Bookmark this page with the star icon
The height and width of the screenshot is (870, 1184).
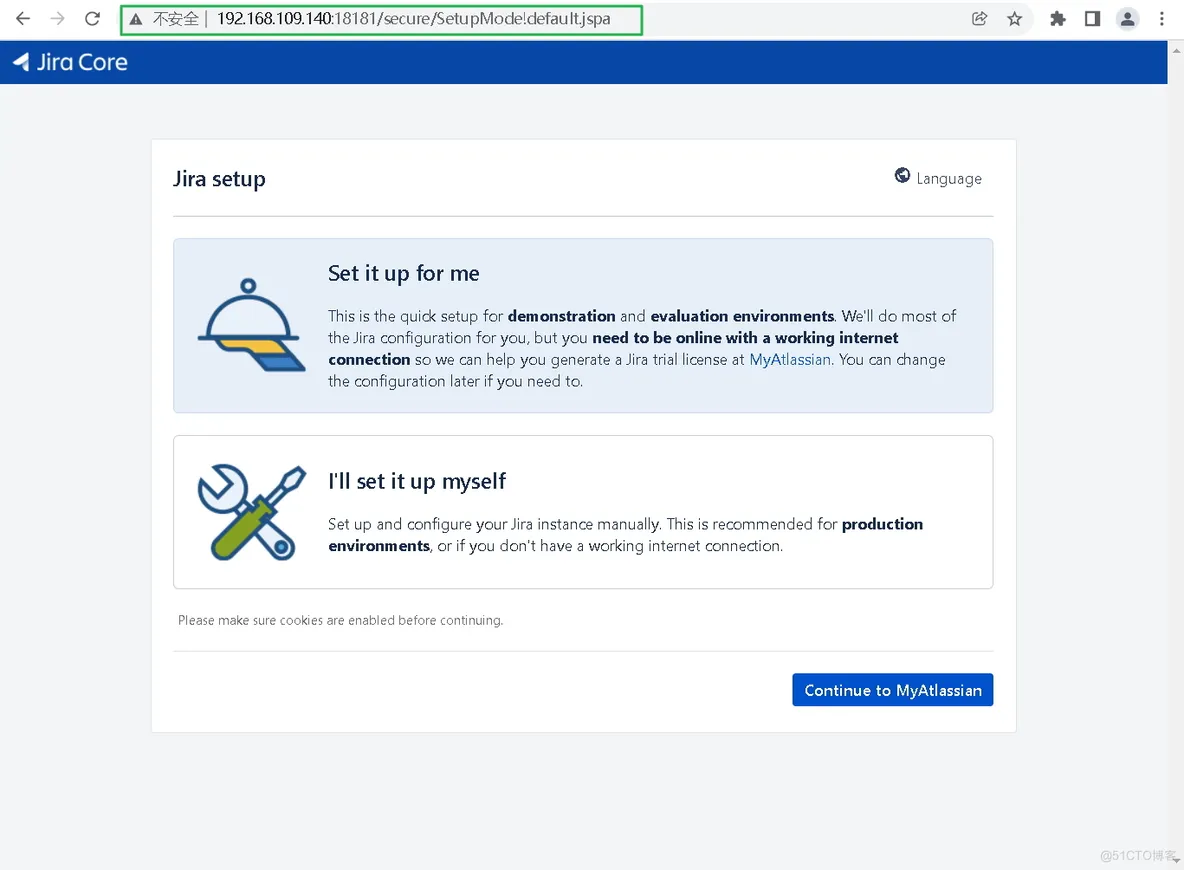[x=1015, y=19]
